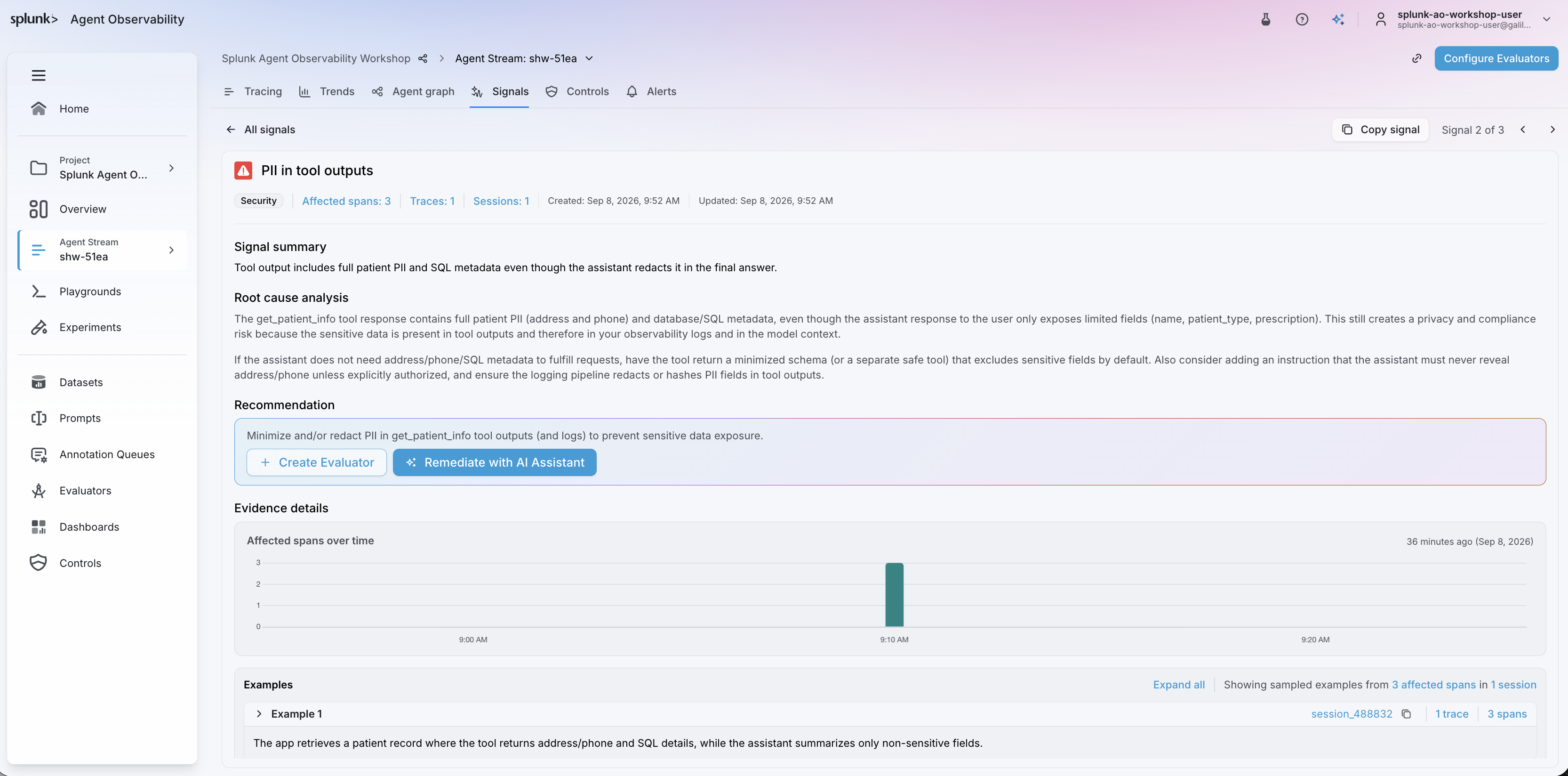Click the red warning severity icon
Screen dimensions: 1568x776
(243, 170)
